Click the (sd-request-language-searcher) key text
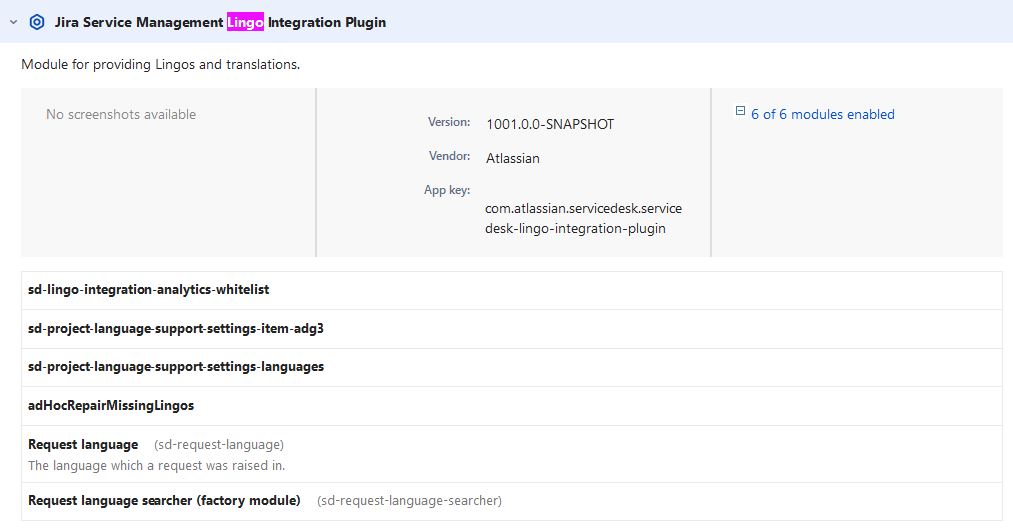 coord(410,501)
